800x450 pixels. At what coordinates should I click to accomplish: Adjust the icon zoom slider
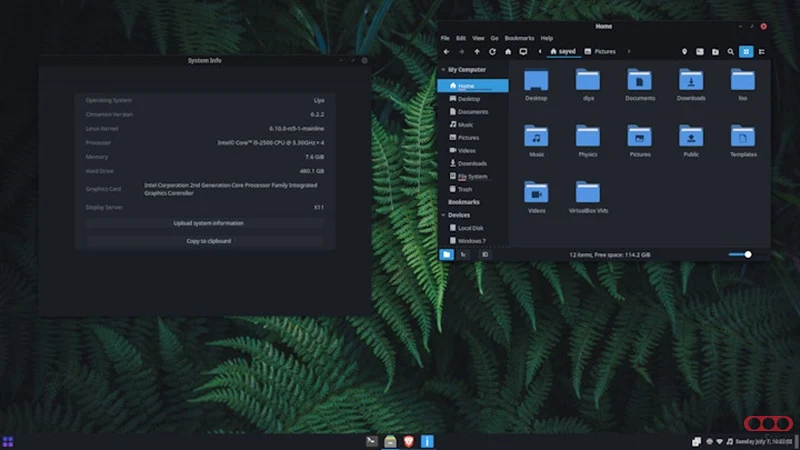click(x=747, y=255)
